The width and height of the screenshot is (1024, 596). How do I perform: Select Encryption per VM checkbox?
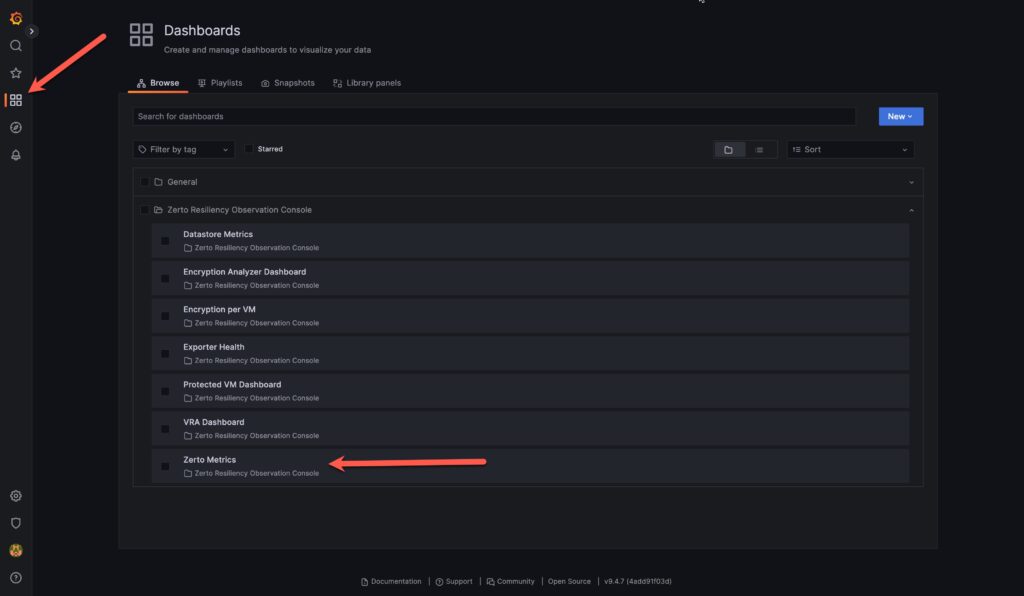(165, 316)
